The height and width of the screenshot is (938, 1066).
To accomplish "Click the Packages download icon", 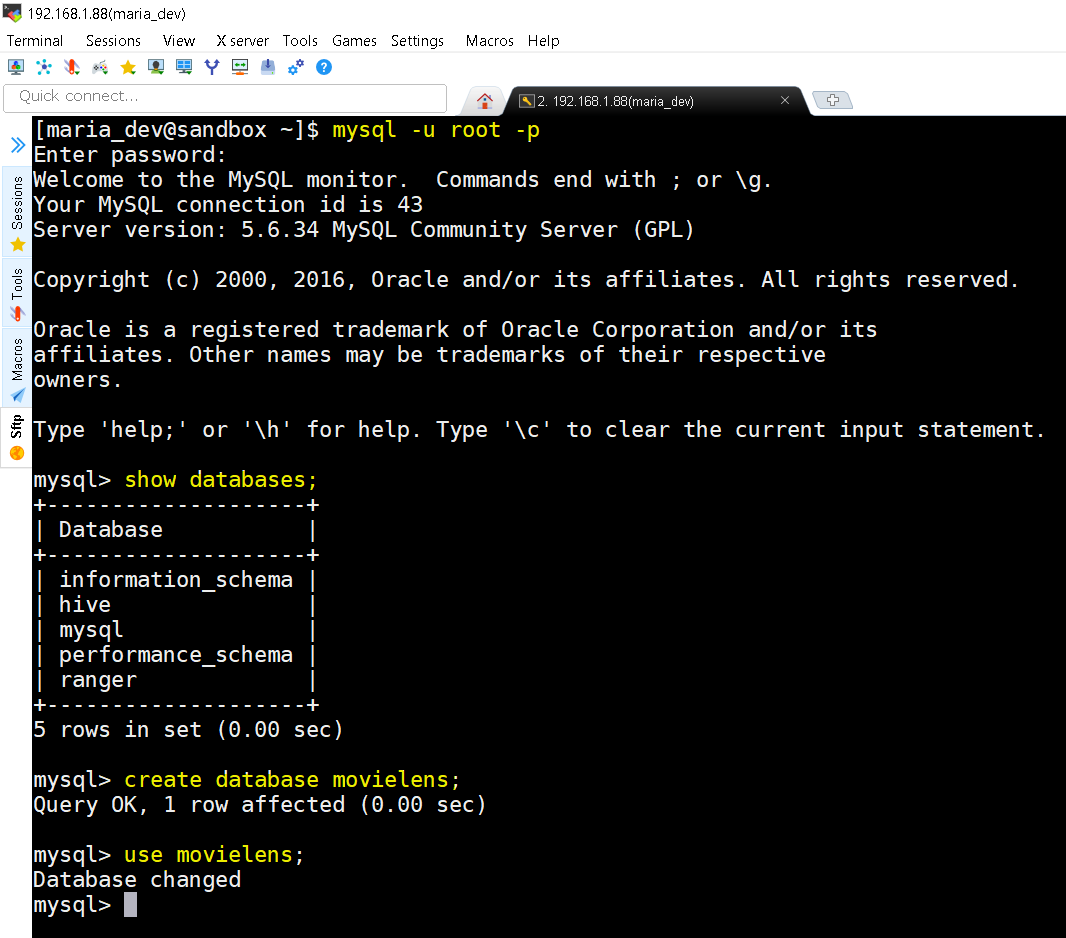I will [268, 67].
